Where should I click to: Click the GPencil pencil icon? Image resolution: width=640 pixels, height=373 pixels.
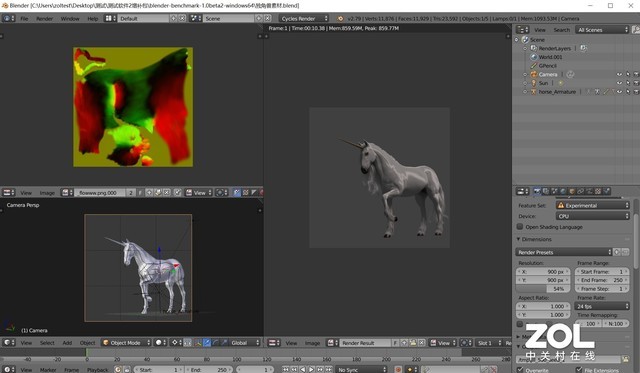point(533,65)
